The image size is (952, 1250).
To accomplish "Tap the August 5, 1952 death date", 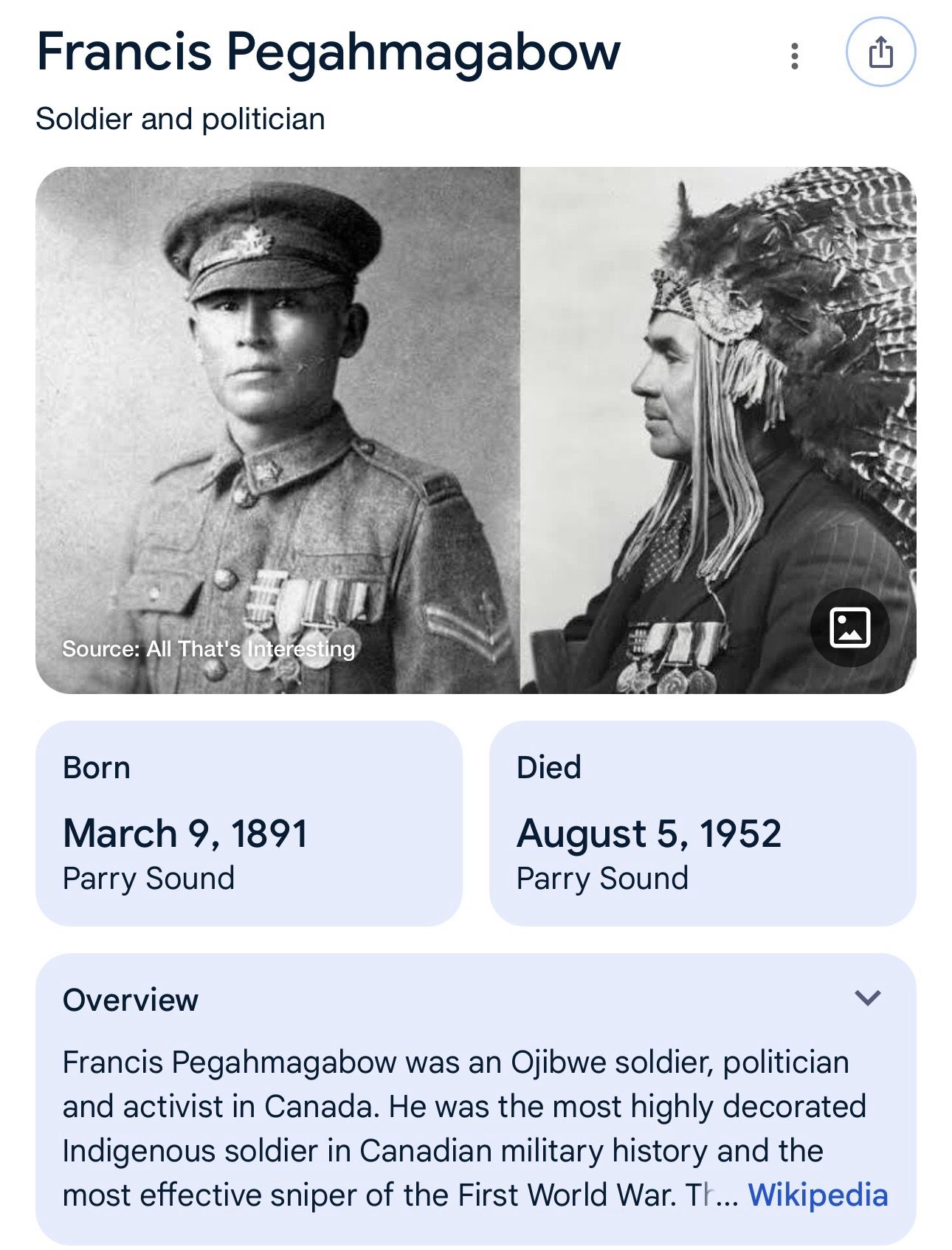I will pos(648,834).
